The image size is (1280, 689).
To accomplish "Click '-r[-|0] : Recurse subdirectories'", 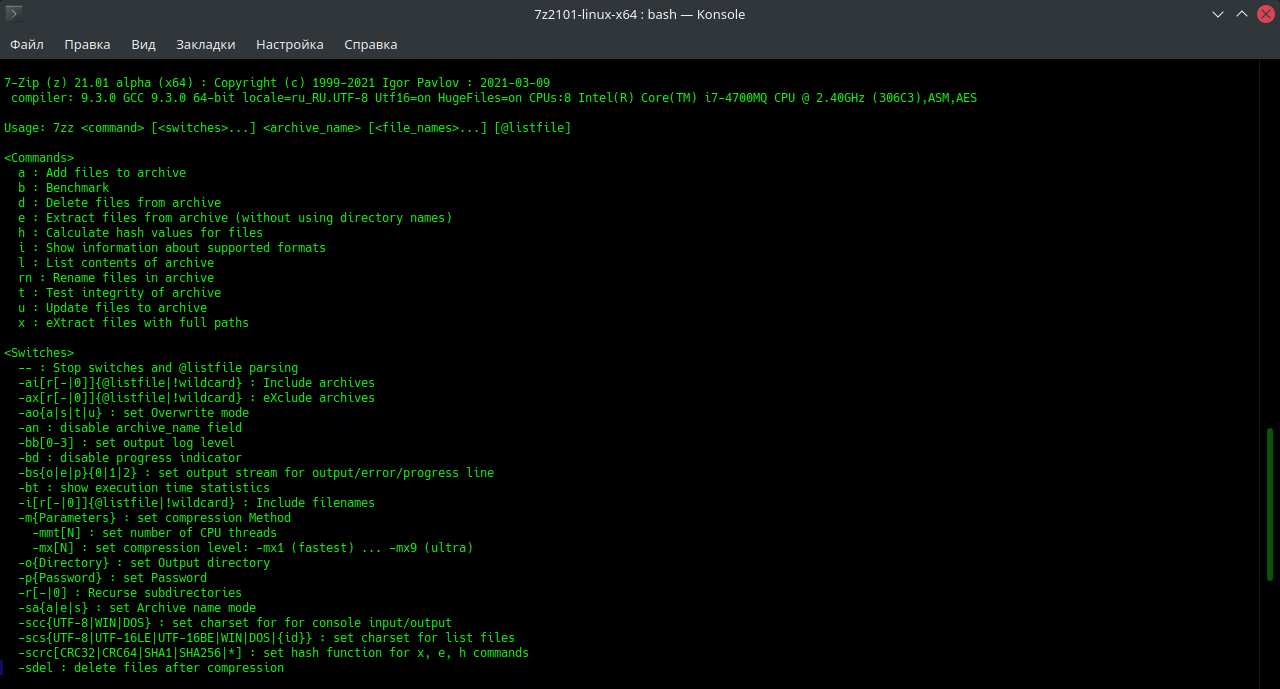I will click(130, 593).
